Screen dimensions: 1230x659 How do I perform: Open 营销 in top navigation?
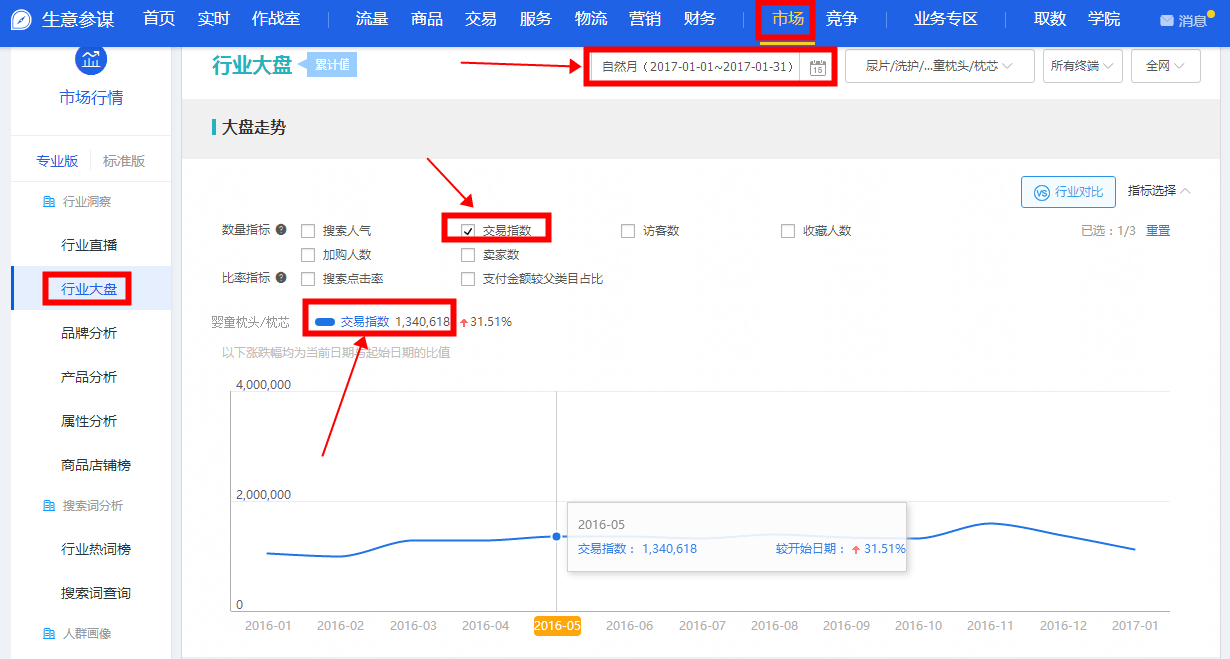tap(645, 19)
